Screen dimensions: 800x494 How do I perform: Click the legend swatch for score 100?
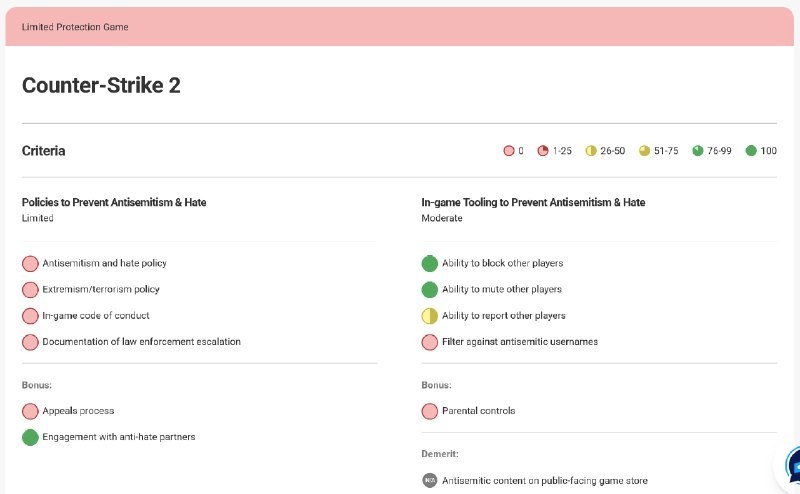click(x=751, y=151)
